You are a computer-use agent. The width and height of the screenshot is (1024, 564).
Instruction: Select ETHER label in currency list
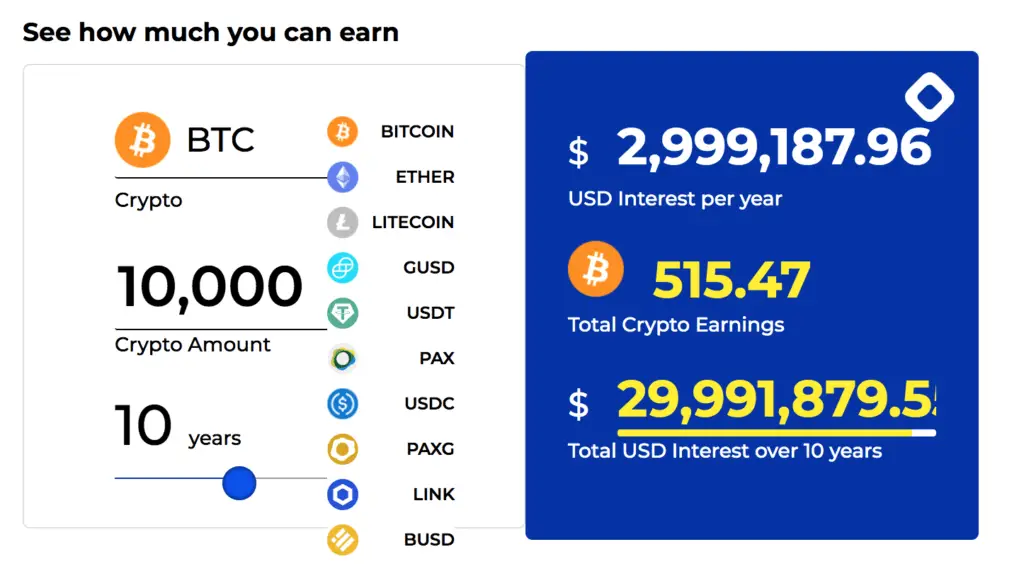pos(425,177)
